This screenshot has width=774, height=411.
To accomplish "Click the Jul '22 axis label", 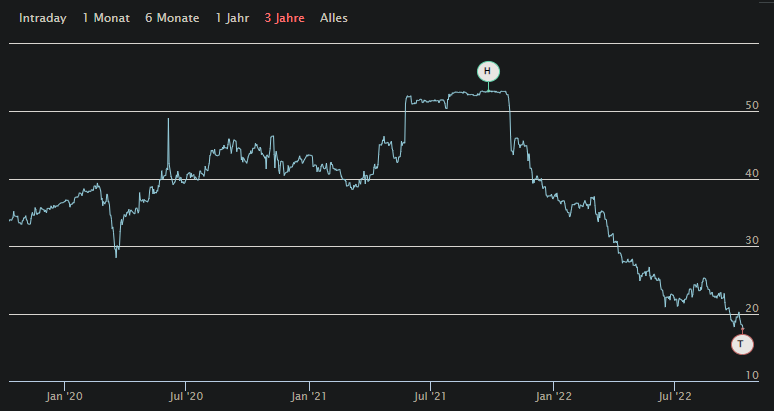I will [675, 396].
